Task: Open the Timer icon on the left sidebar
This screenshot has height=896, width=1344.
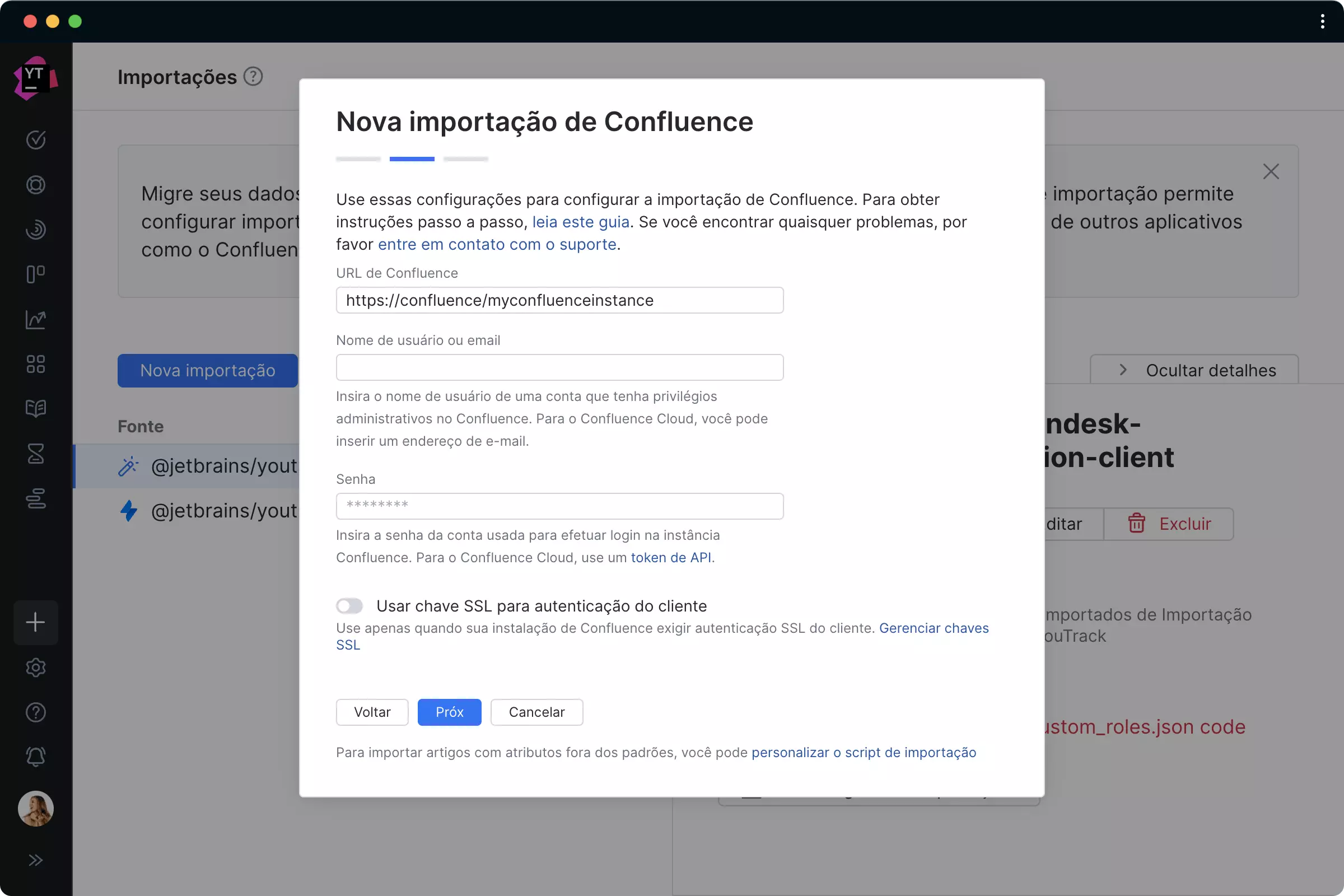Action: point(35,230)
